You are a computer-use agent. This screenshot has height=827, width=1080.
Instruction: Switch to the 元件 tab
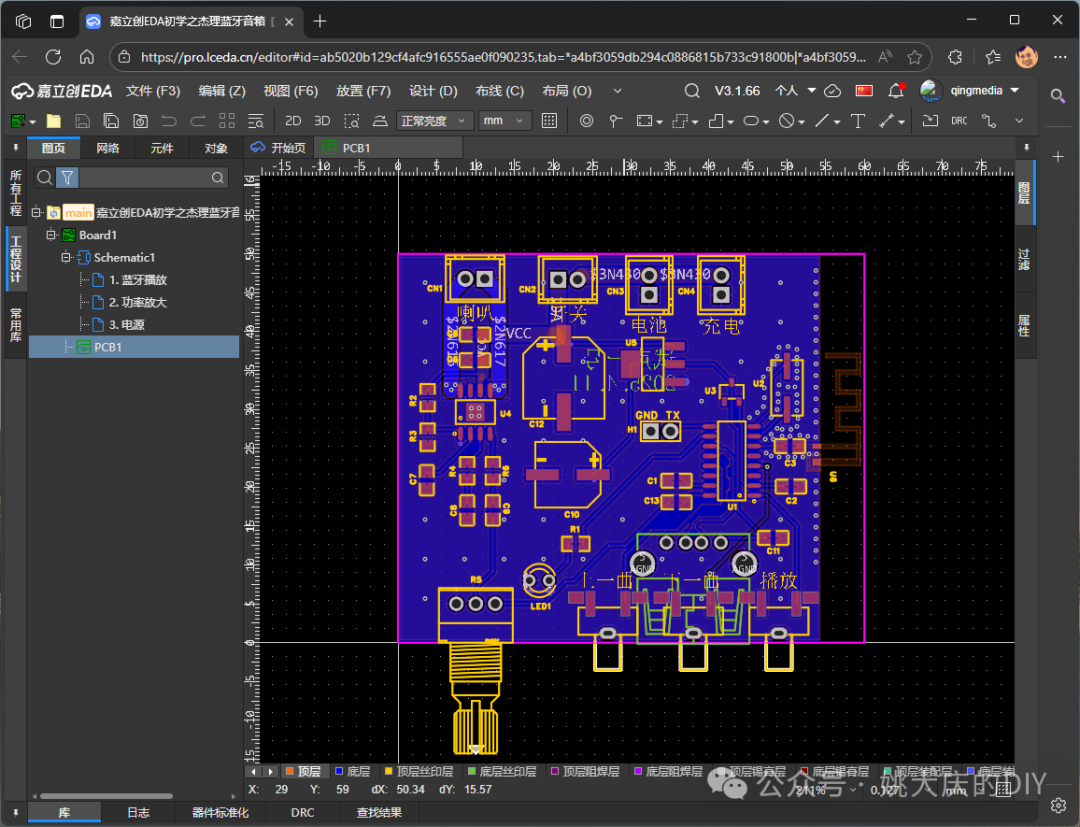point(162,148)
